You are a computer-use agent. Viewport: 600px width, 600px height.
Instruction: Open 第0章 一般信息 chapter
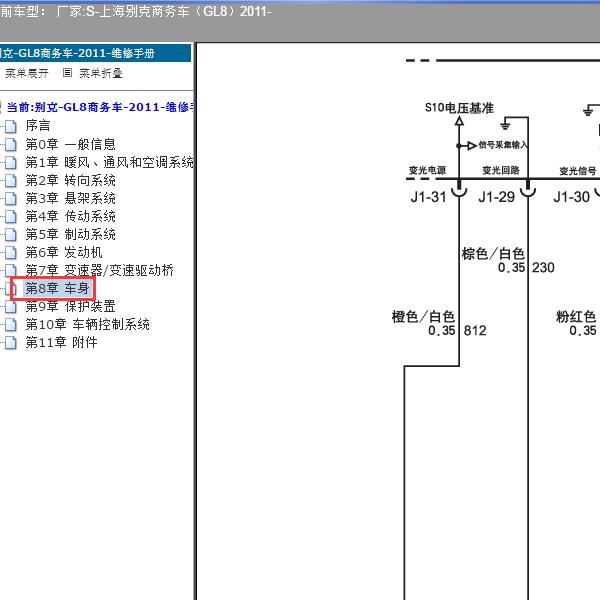click(x=70, y=144)
